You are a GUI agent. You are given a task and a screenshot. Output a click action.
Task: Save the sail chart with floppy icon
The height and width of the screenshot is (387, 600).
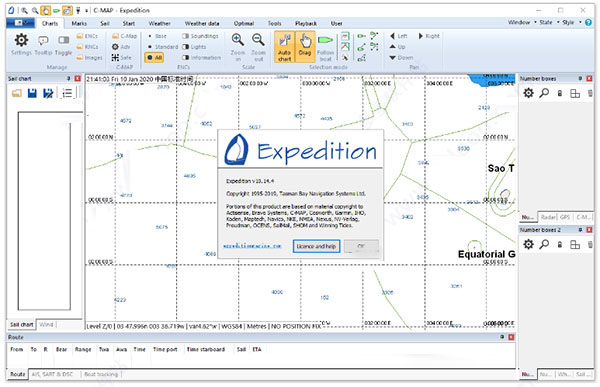[32, 93]
